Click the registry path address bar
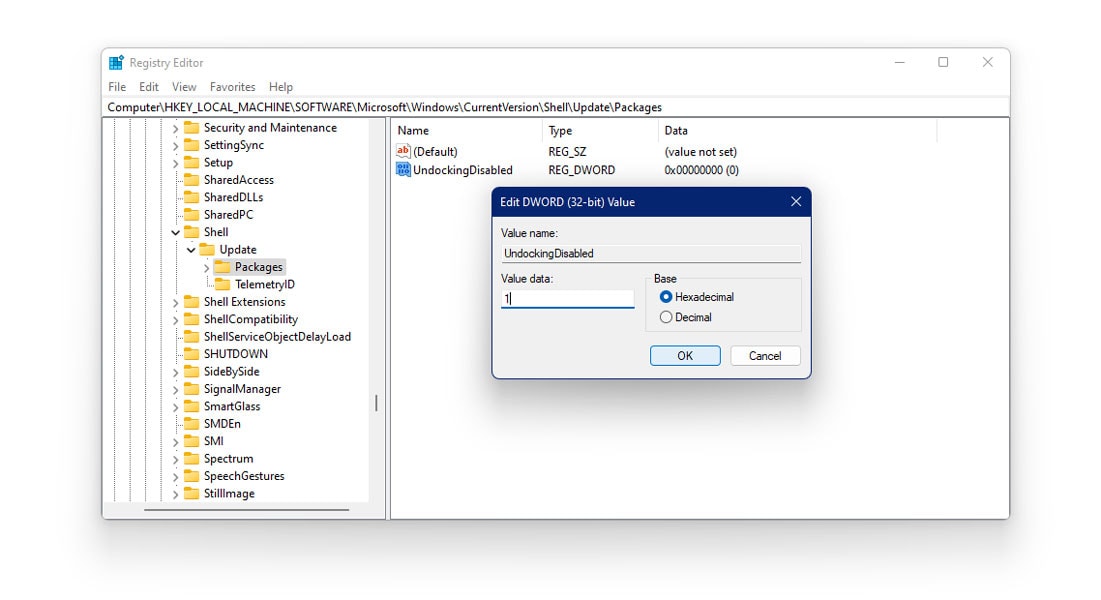Screen dimensions: 1101x600 pyautogui.click(x=555, y=107)
